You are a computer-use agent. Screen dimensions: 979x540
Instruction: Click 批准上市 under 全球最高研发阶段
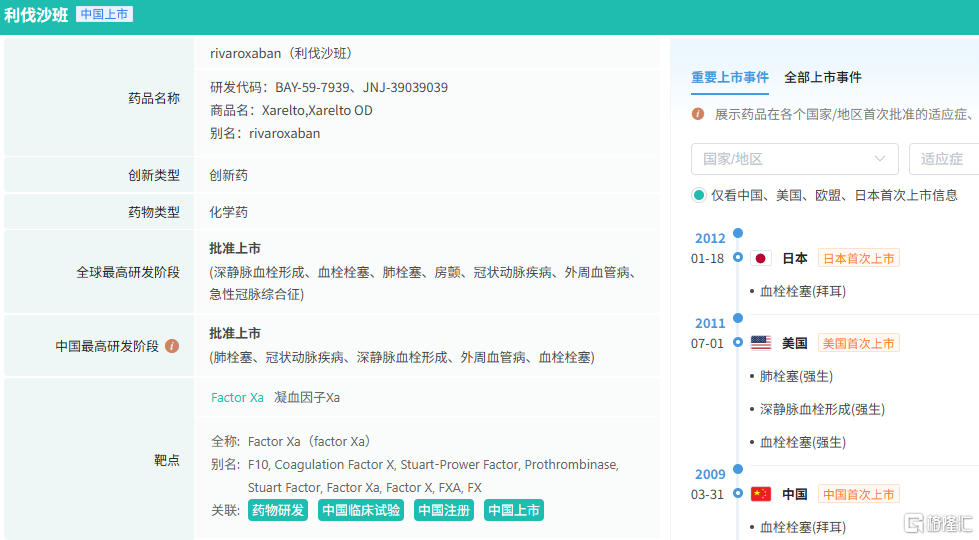point(235,248)
